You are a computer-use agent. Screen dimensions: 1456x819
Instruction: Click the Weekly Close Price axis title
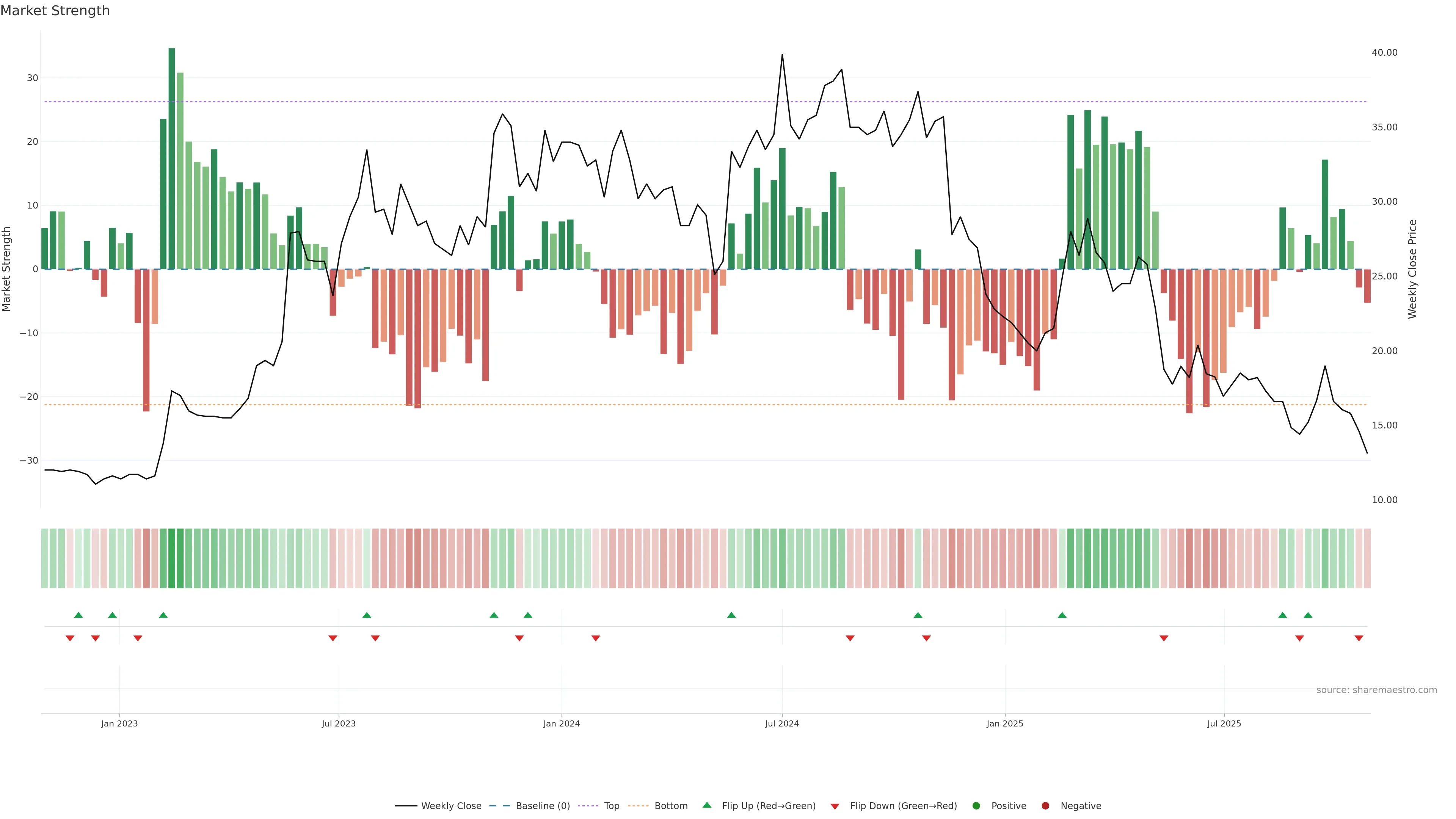pyautogui.click(x=1412, y=269)
